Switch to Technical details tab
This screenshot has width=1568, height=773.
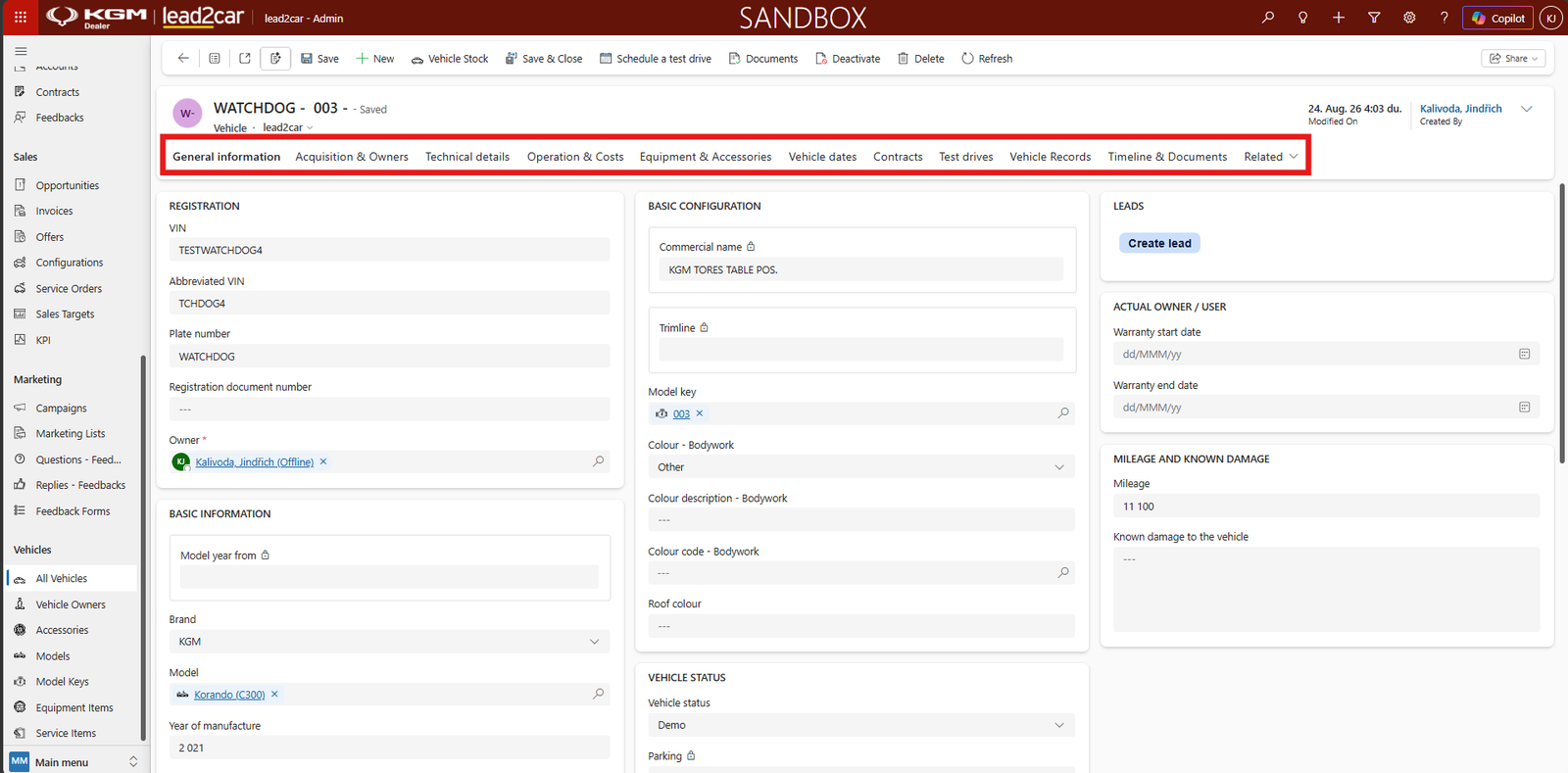[467, 157]
